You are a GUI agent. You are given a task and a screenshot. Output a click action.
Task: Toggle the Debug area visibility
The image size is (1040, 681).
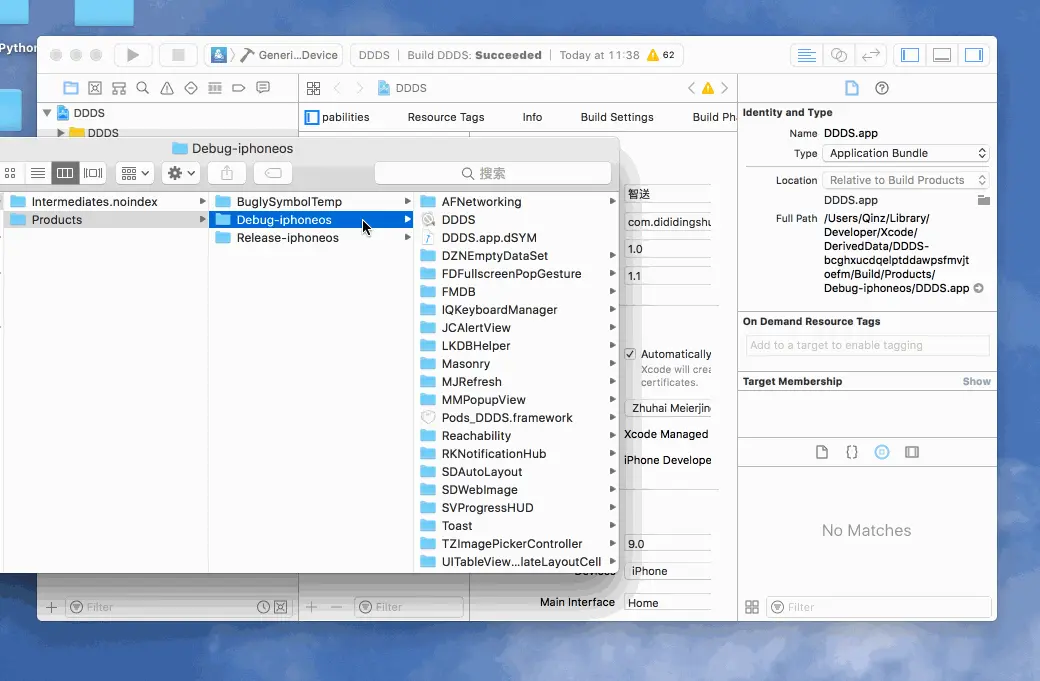(x=942, y=55)
